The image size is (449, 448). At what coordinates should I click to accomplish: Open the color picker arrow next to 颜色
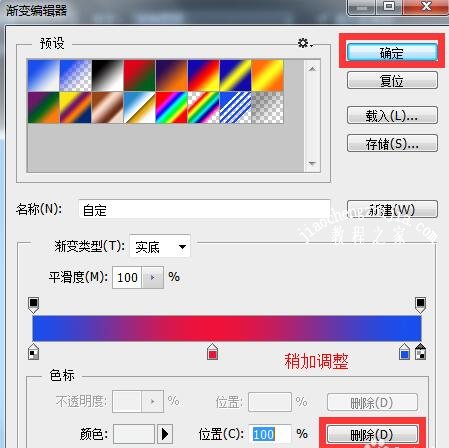click(165, 434)
